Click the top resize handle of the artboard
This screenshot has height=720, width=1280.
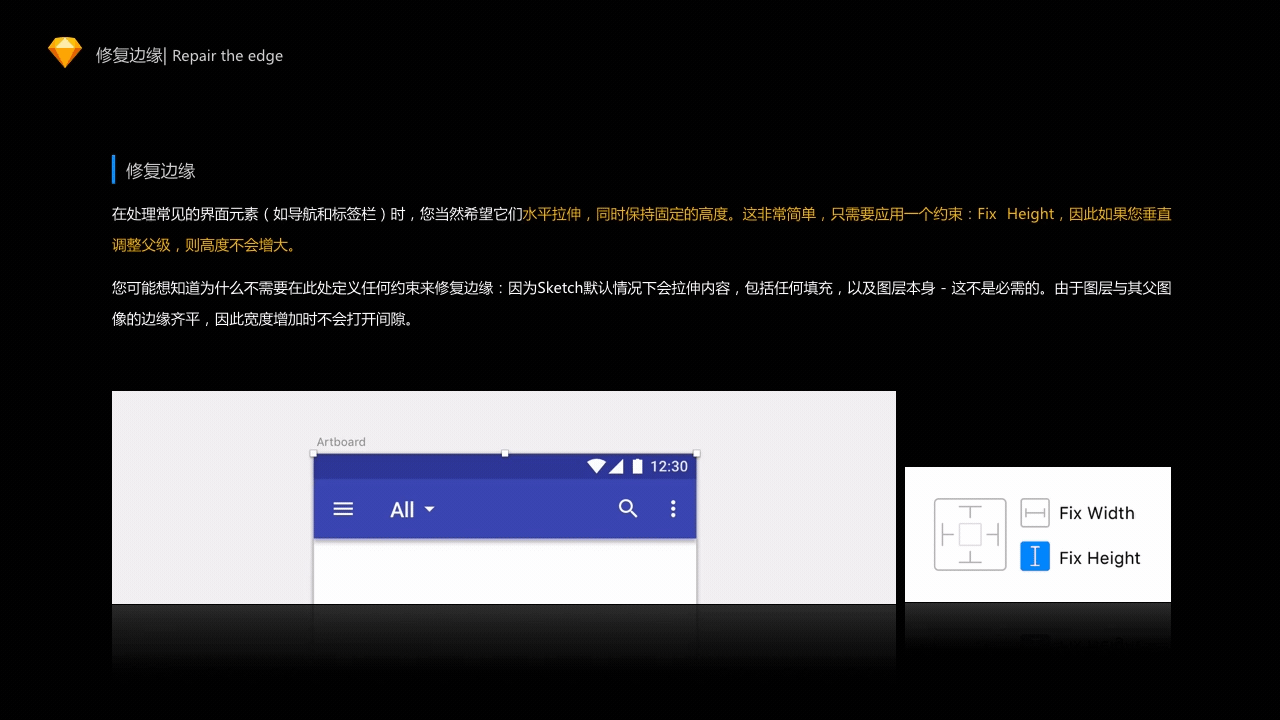tap(504, 453)
